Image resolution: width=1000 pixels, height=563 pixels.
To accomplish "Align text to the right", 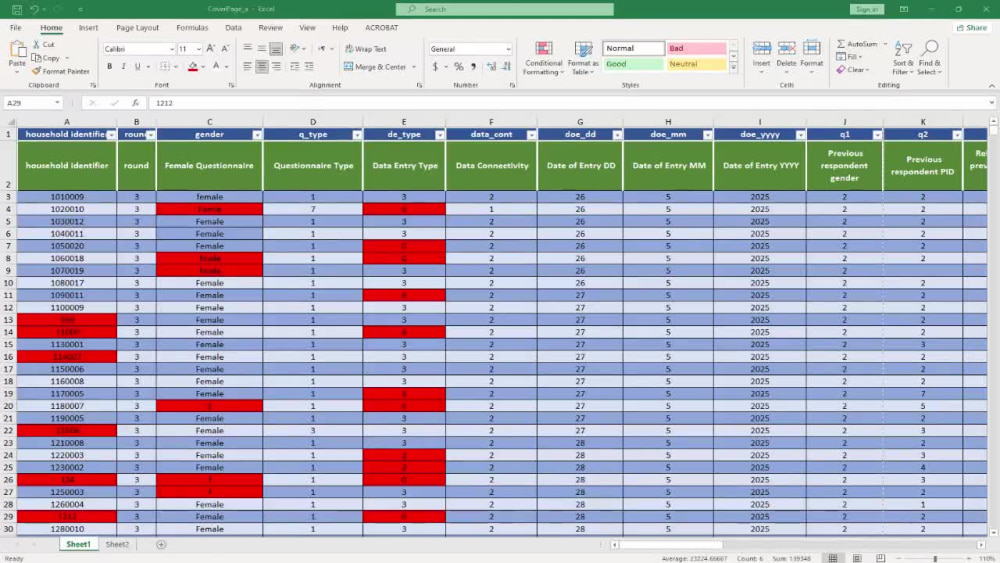I will [x=276, y=66].
